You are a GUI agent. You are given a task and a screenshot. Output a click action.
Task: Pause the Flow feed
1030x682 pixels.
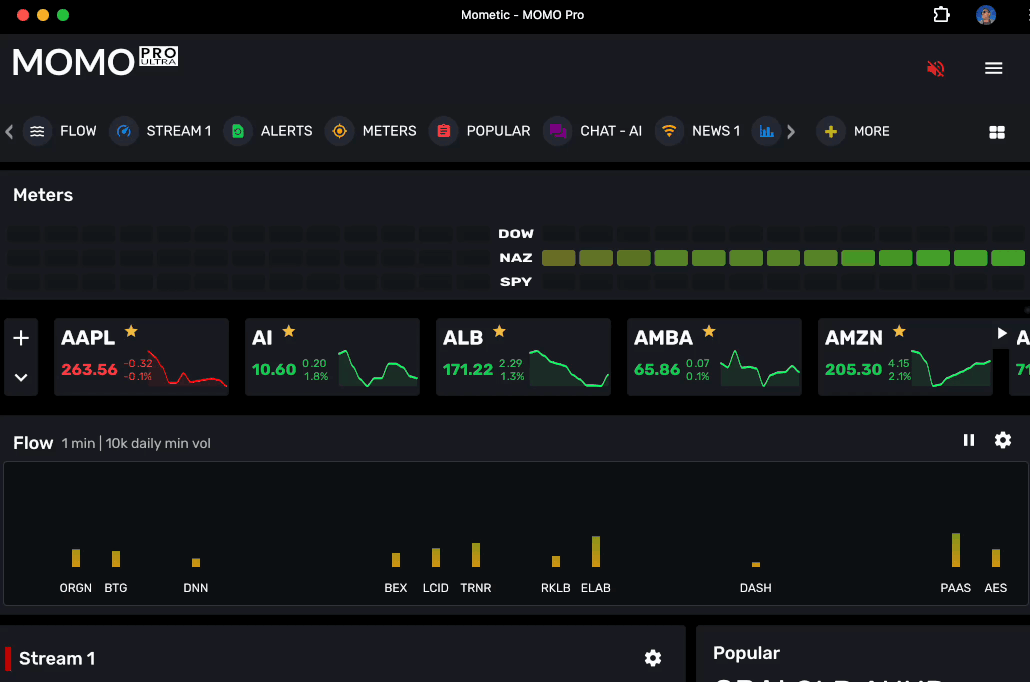click(x=969, y=440)
